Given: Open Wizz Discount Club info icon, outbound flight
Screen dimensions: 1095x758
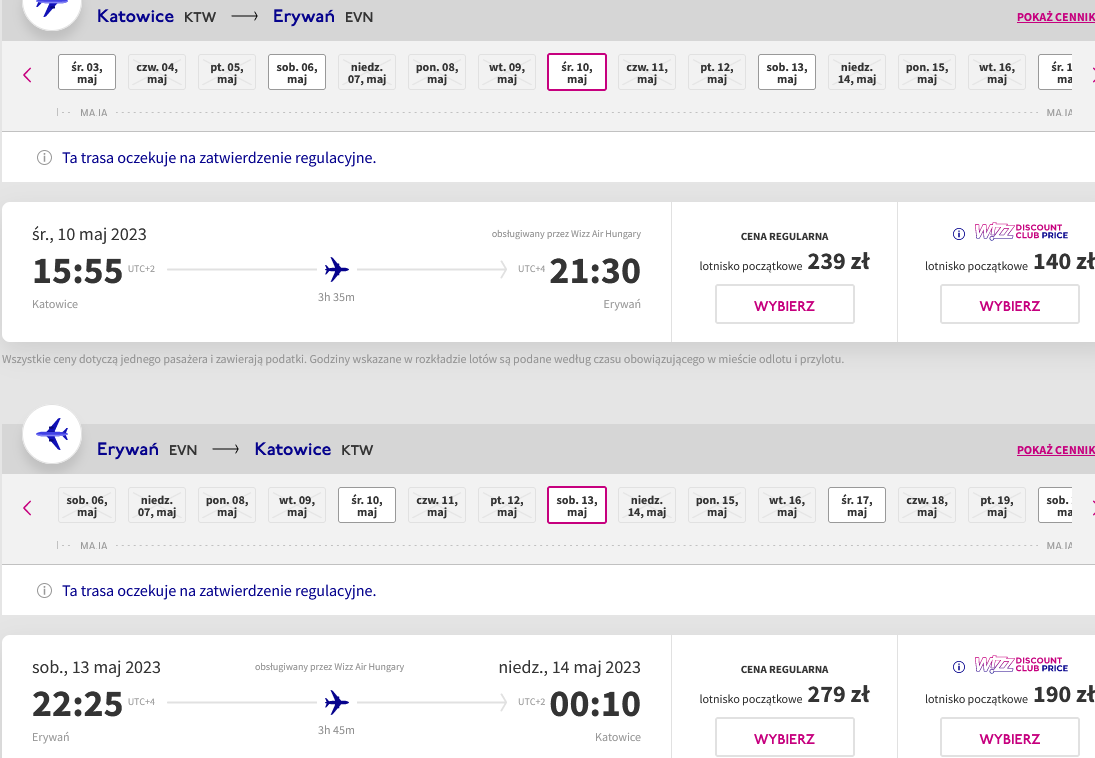Looking at the screenshot, I should [959, 234].
